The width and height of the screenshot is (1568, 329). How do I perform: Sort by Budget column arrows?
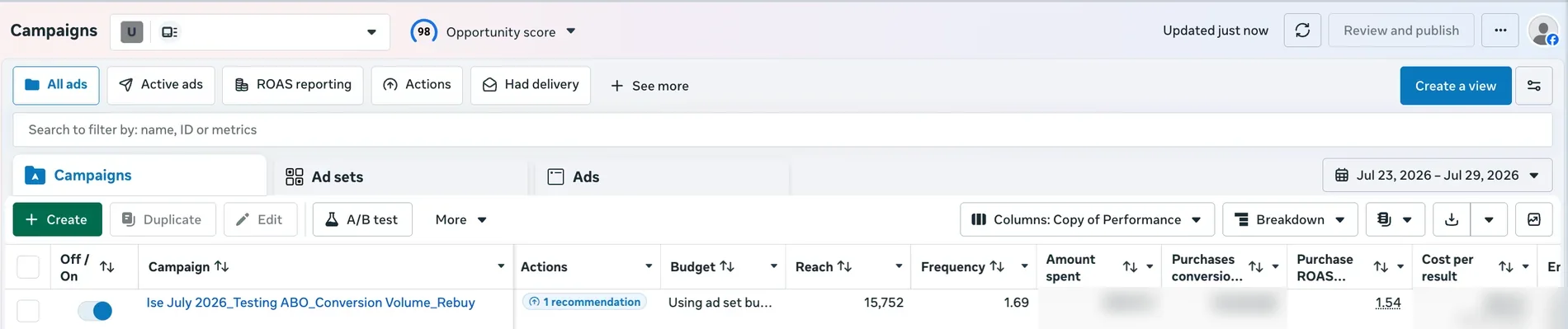click(x=727, y=266)
